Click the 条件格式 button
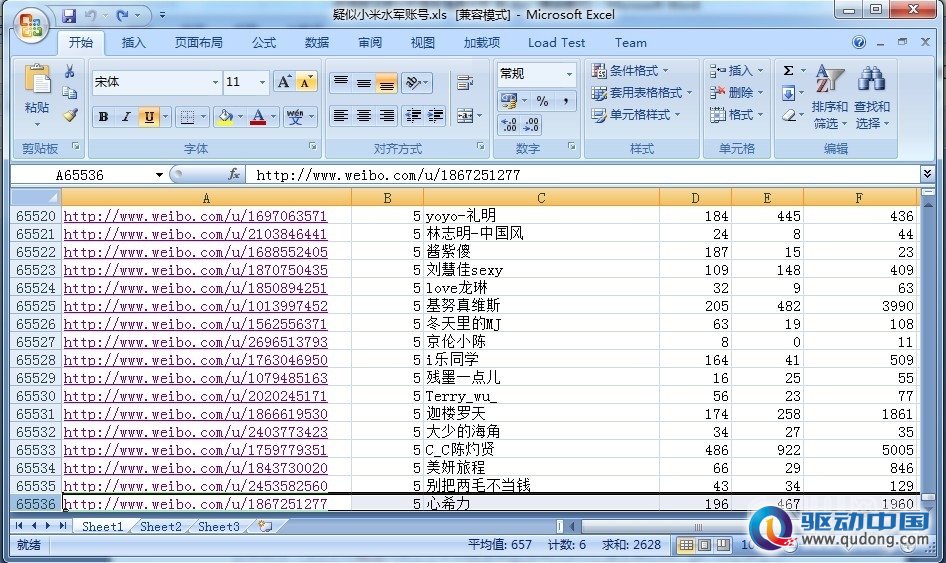 (630, 71)
